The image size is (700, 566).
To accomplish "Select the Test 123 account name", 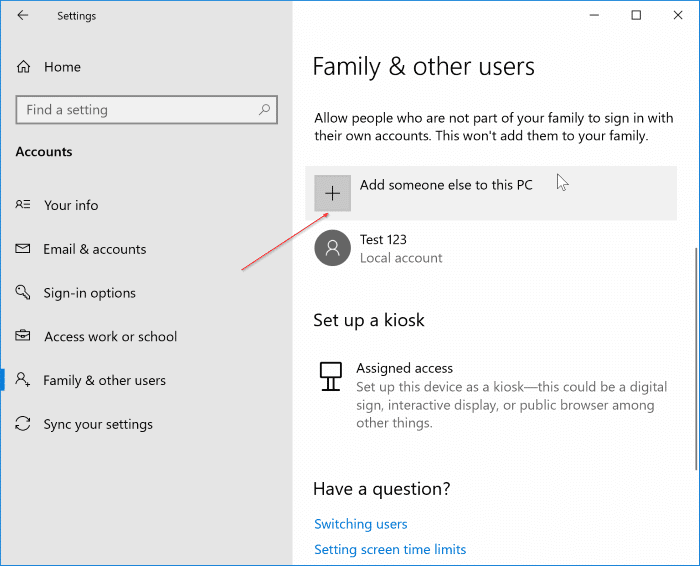I will click(x=383, y=240).
